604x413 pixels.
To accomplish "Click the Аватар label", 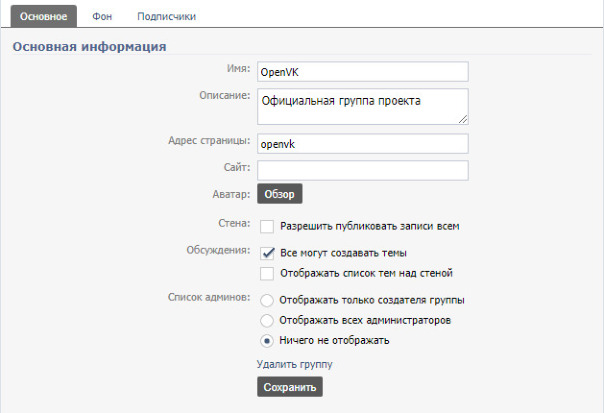I will pos(231,194).
